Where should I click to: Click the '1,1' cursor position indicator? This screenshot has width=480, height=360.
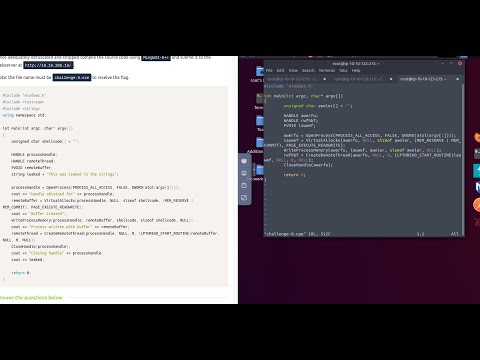point(420,234)
